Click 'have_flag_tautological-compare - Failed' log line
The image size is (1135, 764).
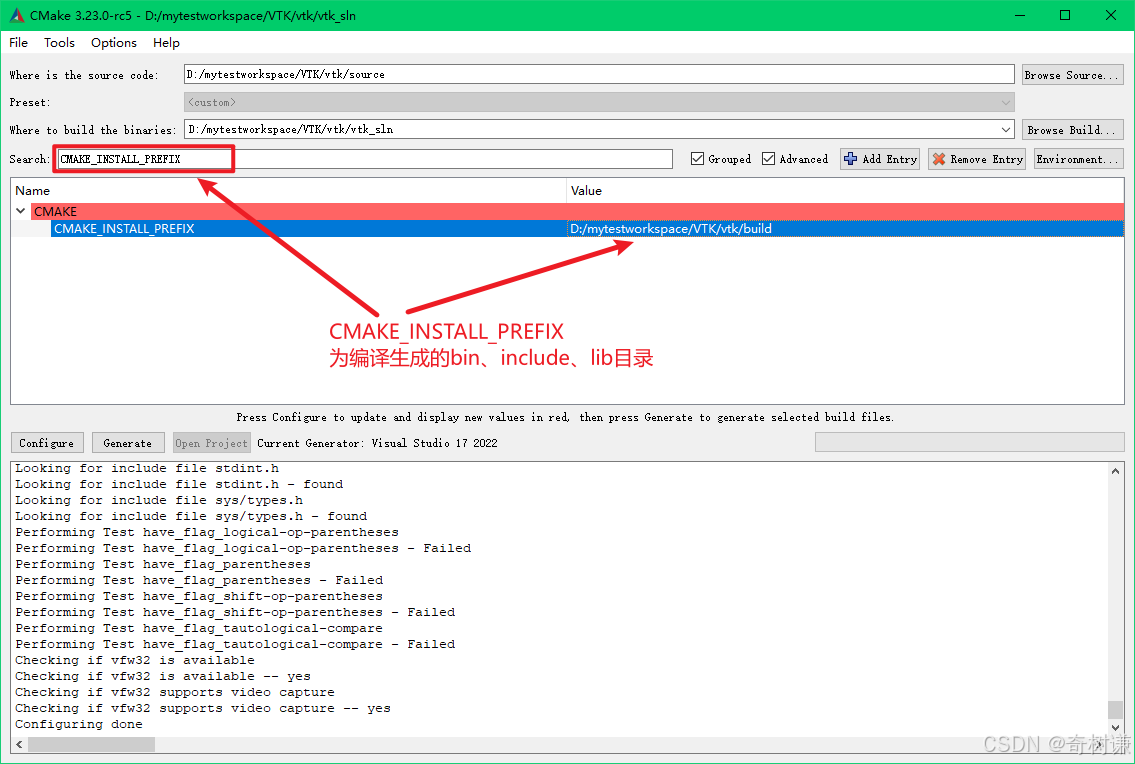(x=235, y=644)
